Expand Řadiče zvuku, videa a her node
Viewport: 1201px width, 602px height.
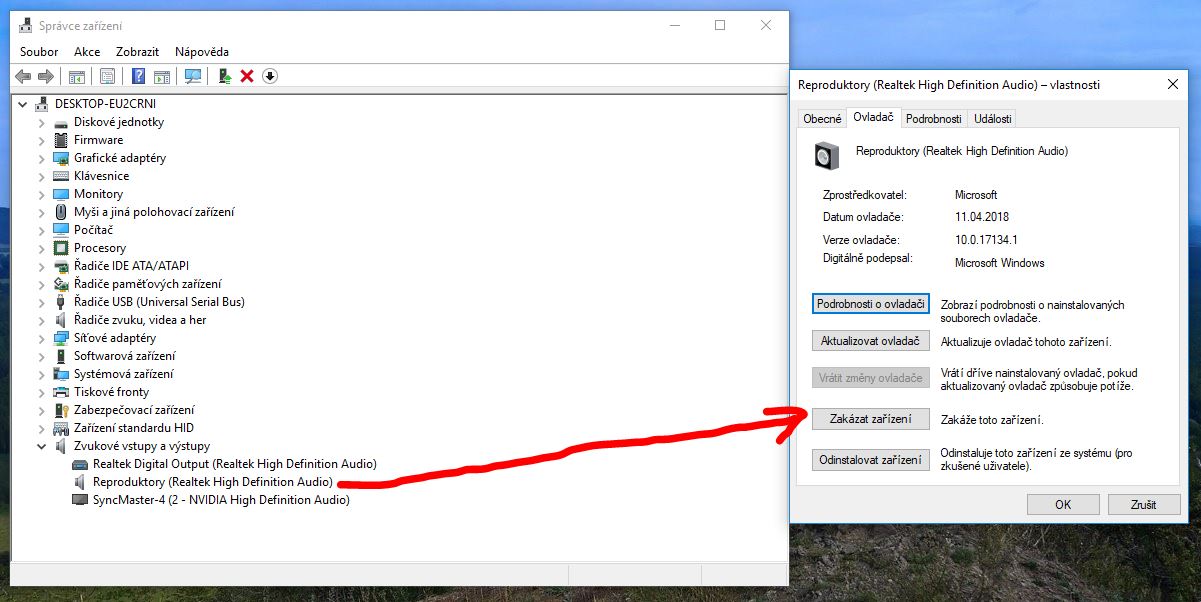42,320
